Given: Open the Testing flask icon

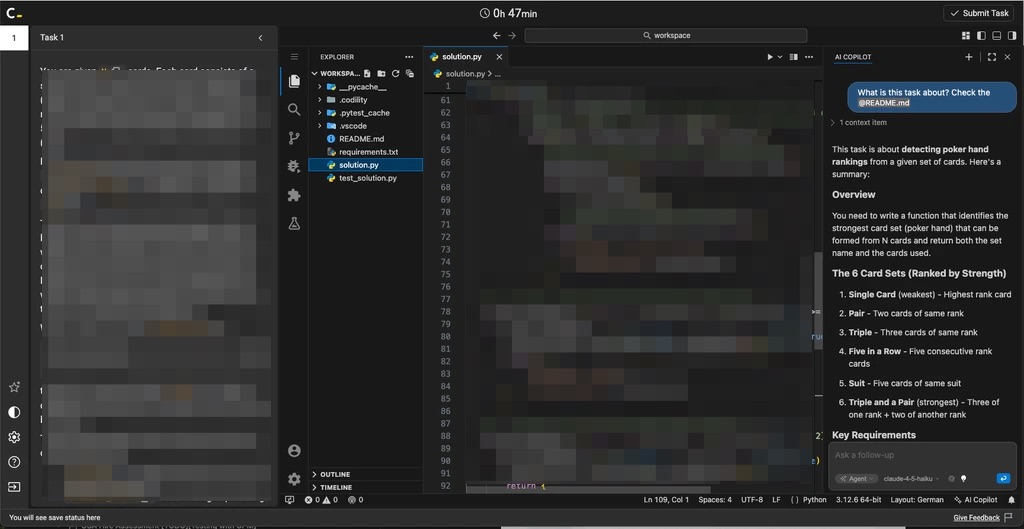Looking at the screenshot, I should pyautogui.click(x=294, y=223).
